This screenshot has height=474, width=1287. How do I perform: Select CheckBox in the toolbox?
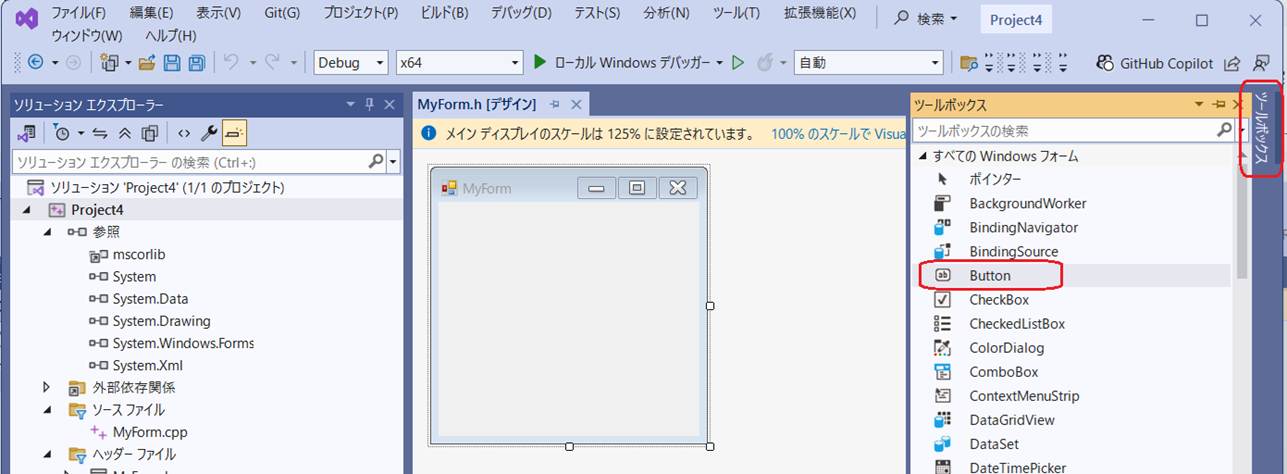tap(999, 299)
